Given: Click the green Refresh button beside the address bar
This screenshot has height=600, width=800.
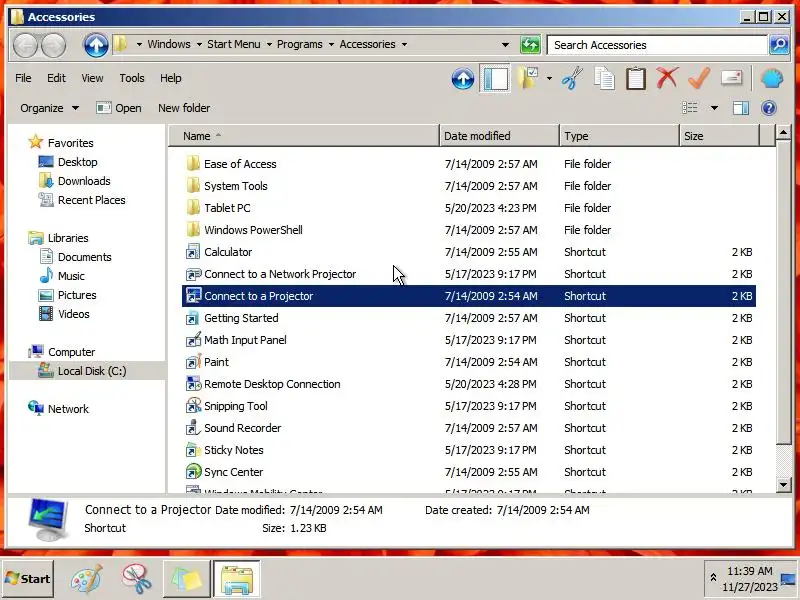Looking at the screenshot, I should tap(530, 45).
